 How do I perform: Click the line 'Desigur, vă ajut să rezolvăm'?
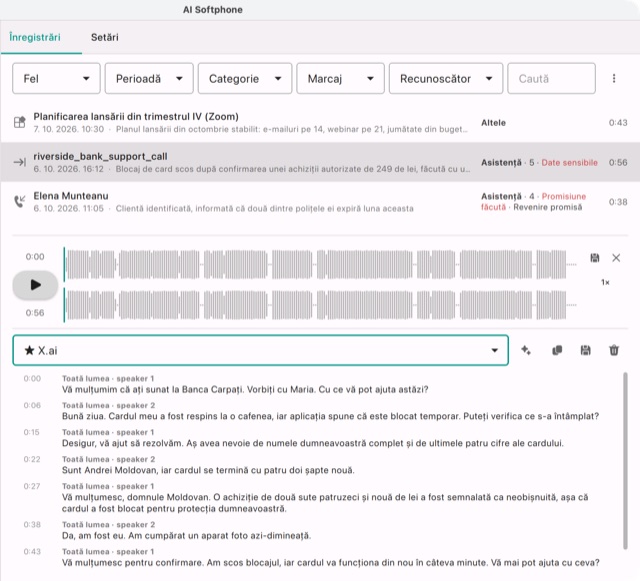click(313, 443)
